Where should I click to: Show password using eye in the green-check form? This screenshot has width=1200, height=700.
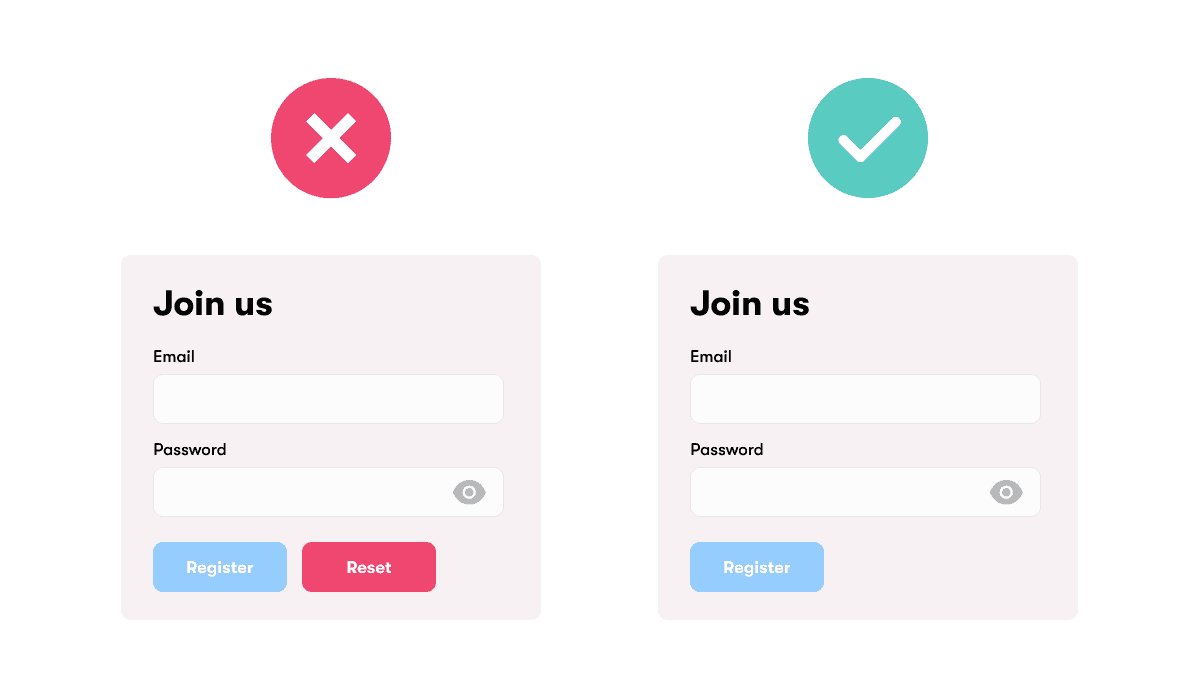pos(1006,492)
